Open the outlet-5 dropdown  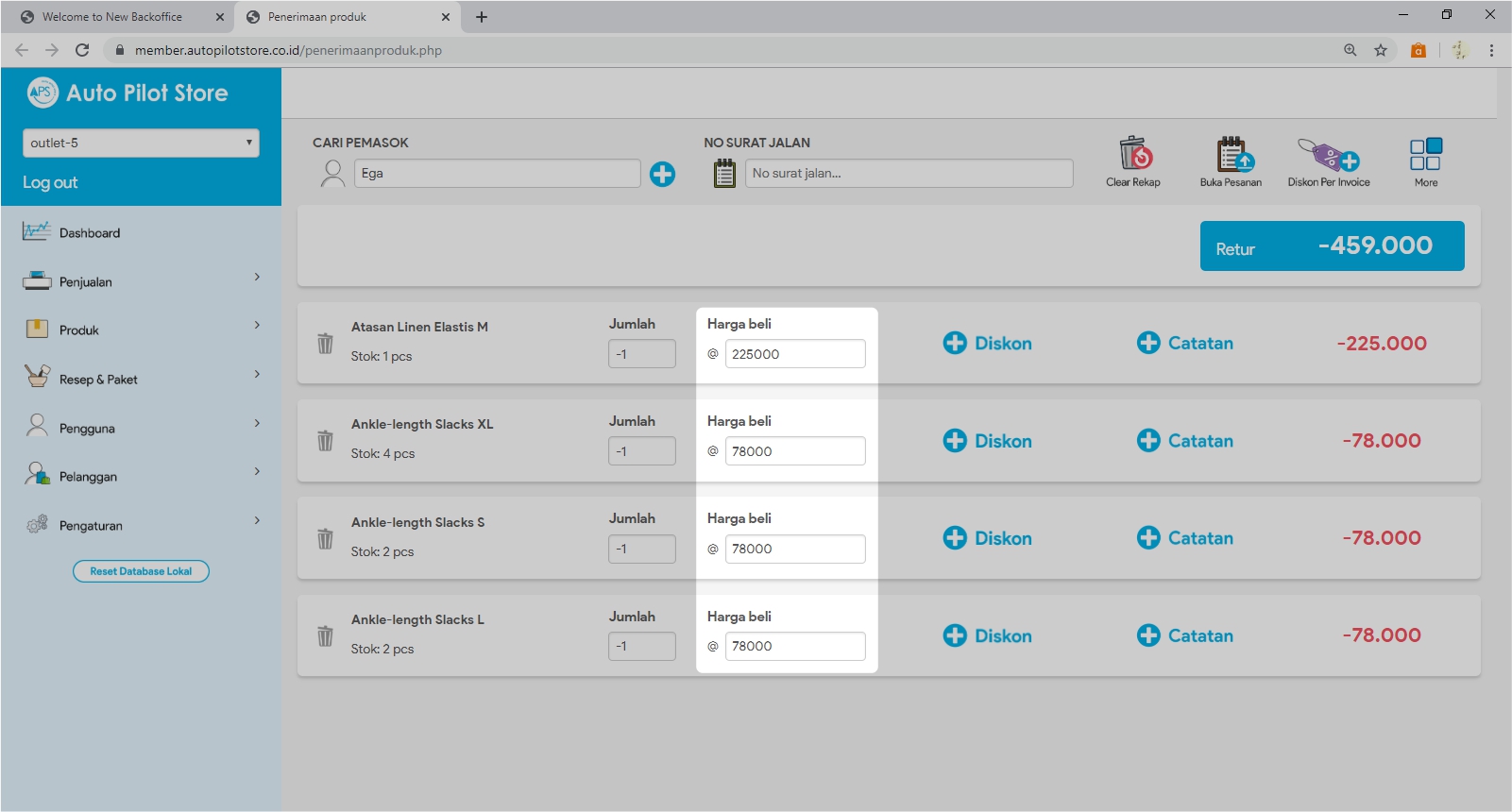click(141, 143)
